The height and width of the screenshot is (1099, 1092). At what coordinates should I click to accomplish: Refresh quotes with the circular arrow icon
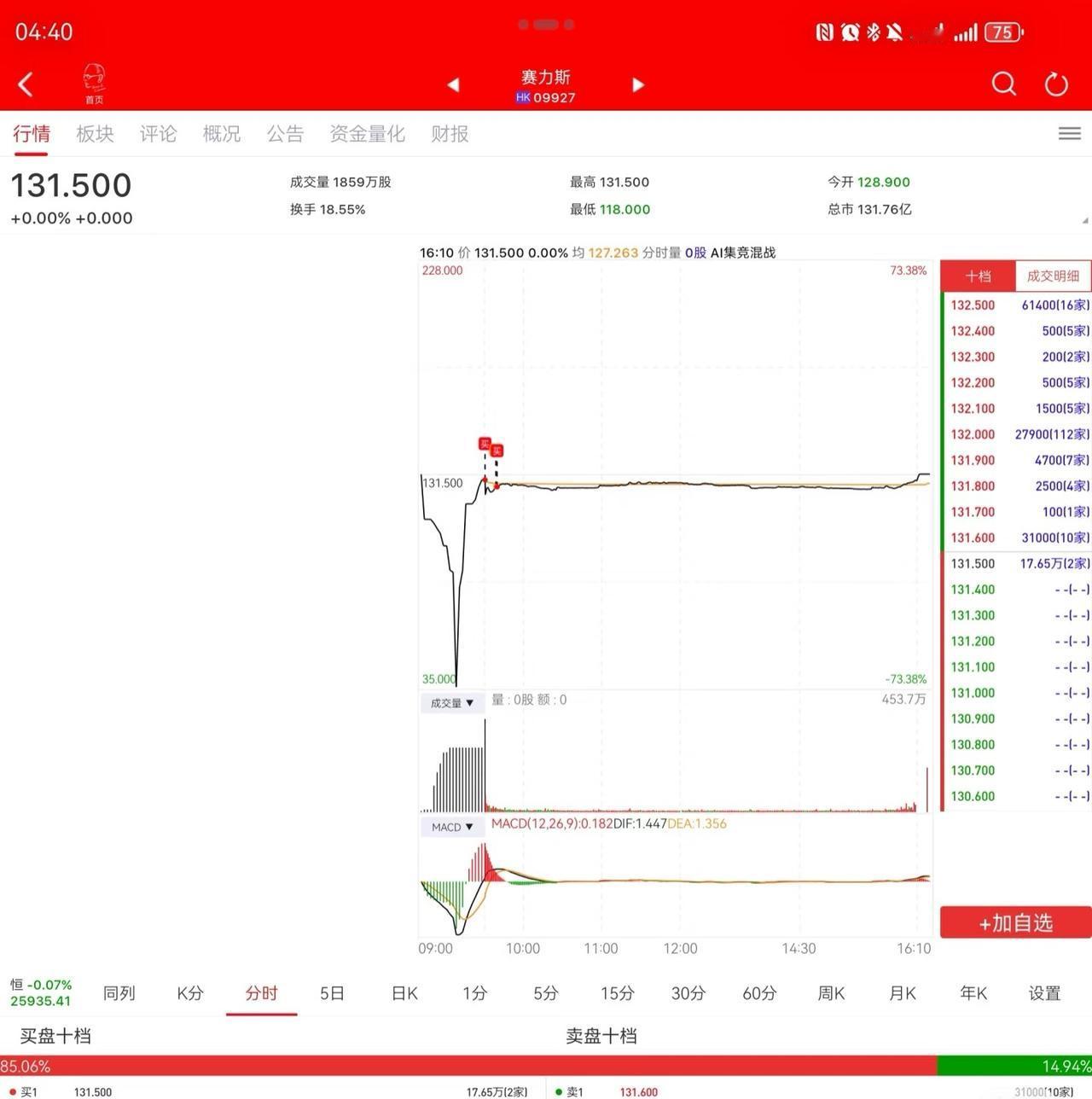tap(1056, 84)
